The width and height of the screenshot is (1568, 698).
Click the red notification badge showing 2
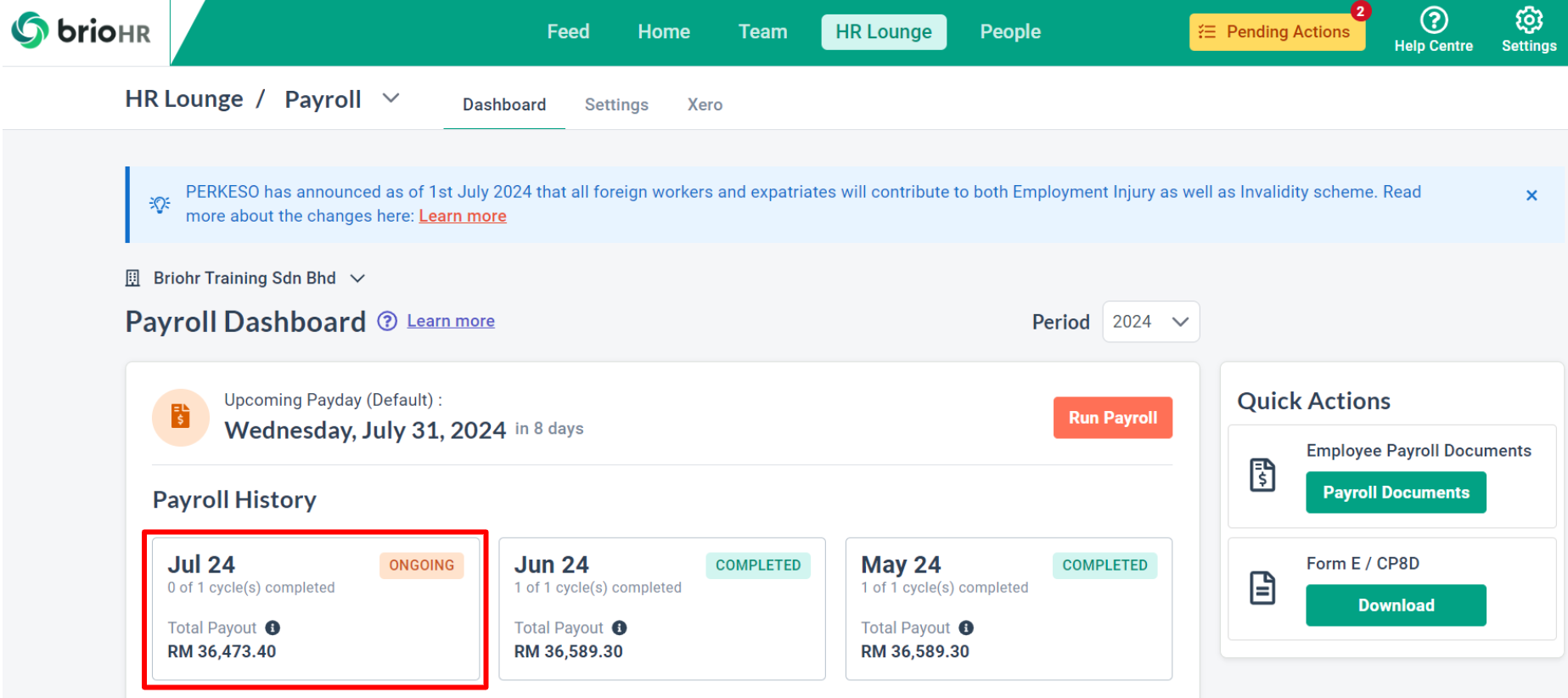(1361, 11)
